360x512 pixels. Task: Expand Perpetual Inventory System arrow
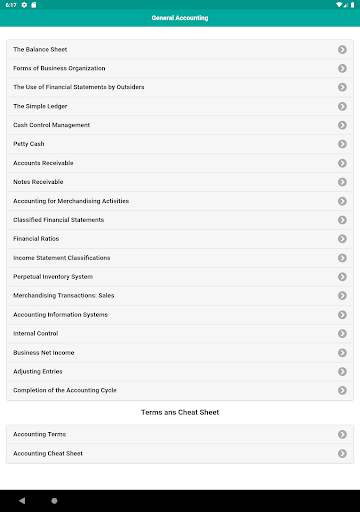point(342,277)
